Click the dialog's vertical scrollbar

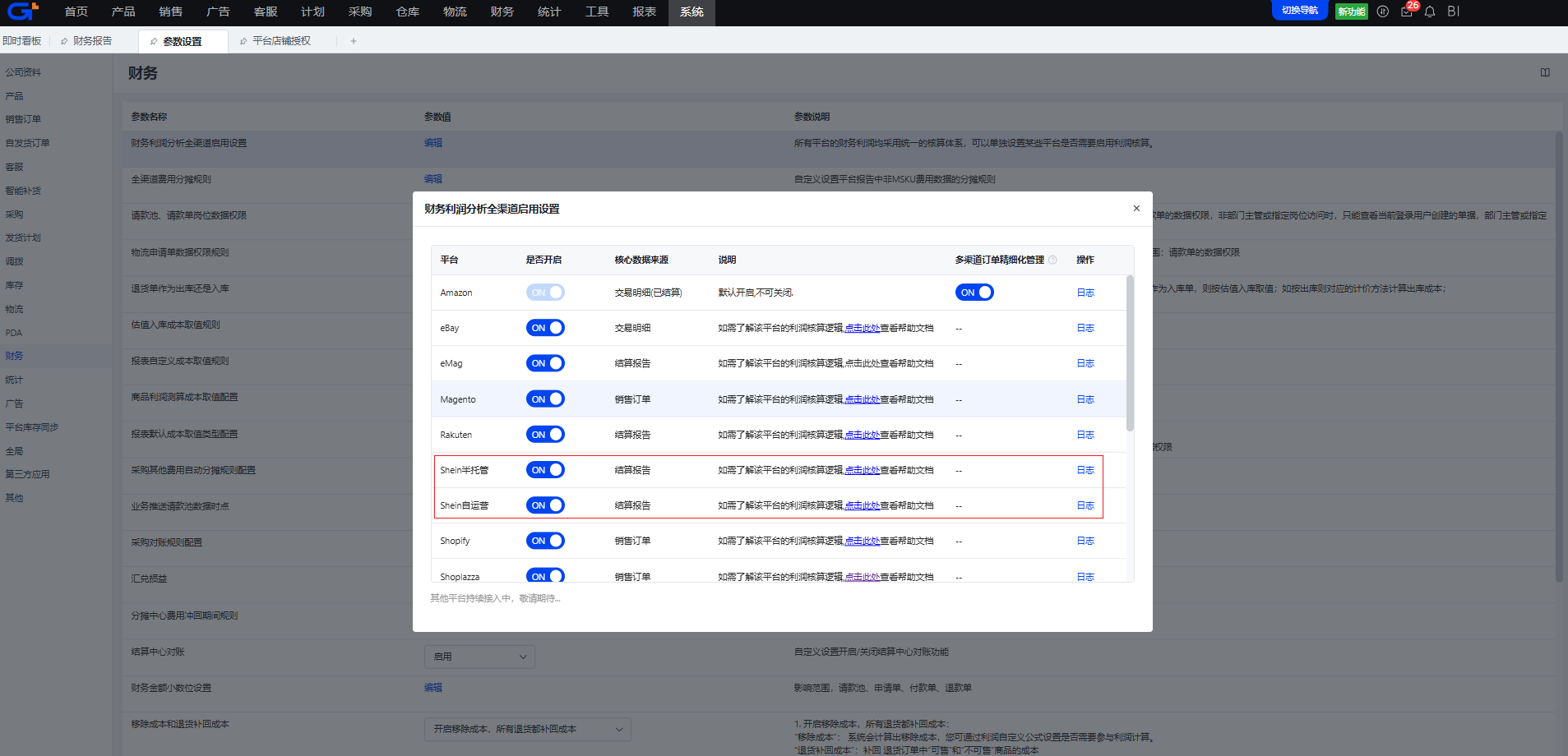coord(1130,353)
